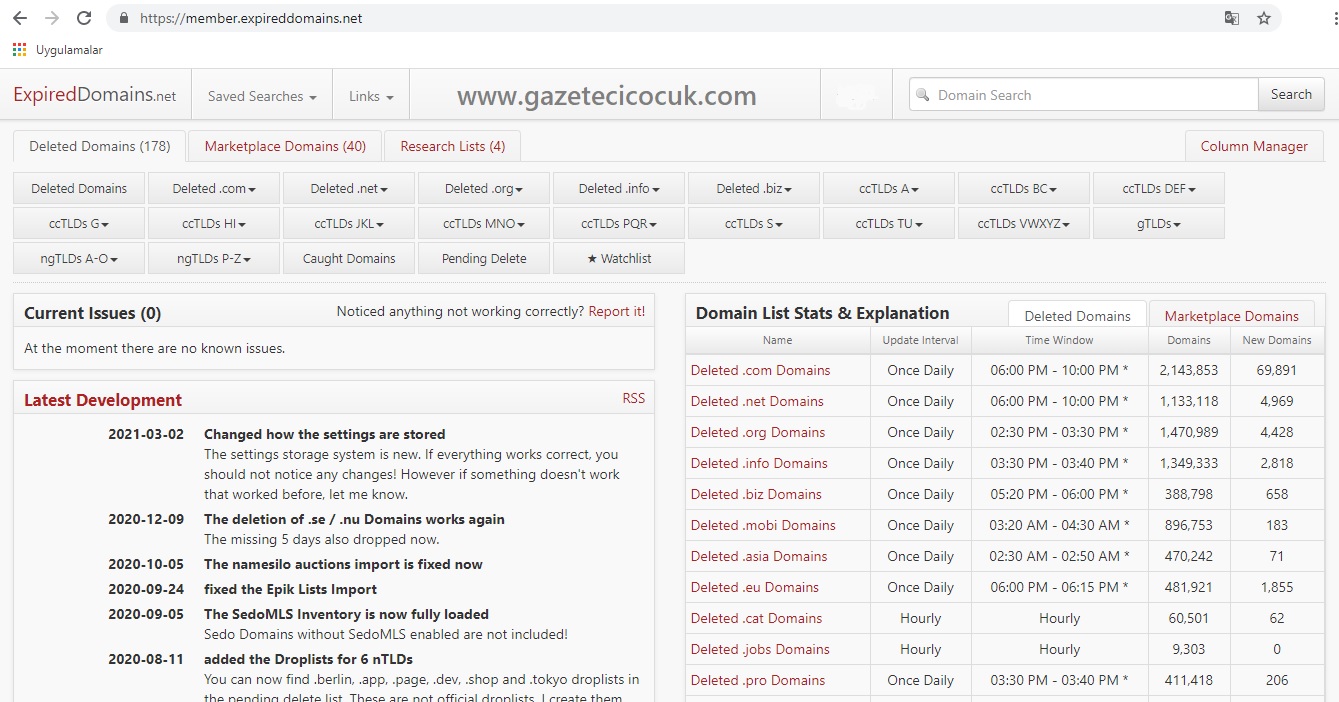This screenshot has height=702, width=1339.
Task: Click the www.gazetecicocuk.com banner text
Action: click(x=606, y=96)
